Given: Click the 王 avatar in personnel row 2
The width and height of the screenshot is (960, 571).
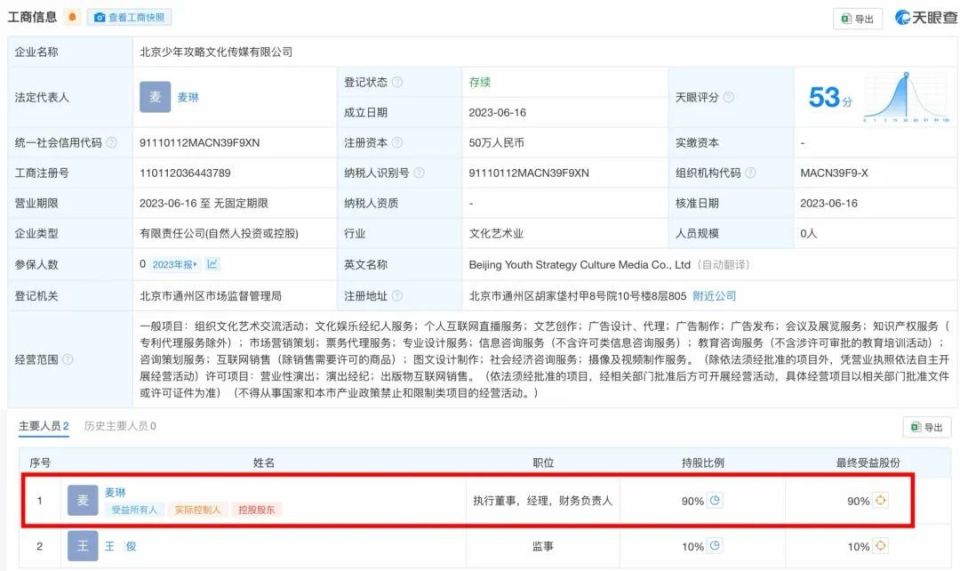Looking at the screenshot, I should click(x=83, y=547).
